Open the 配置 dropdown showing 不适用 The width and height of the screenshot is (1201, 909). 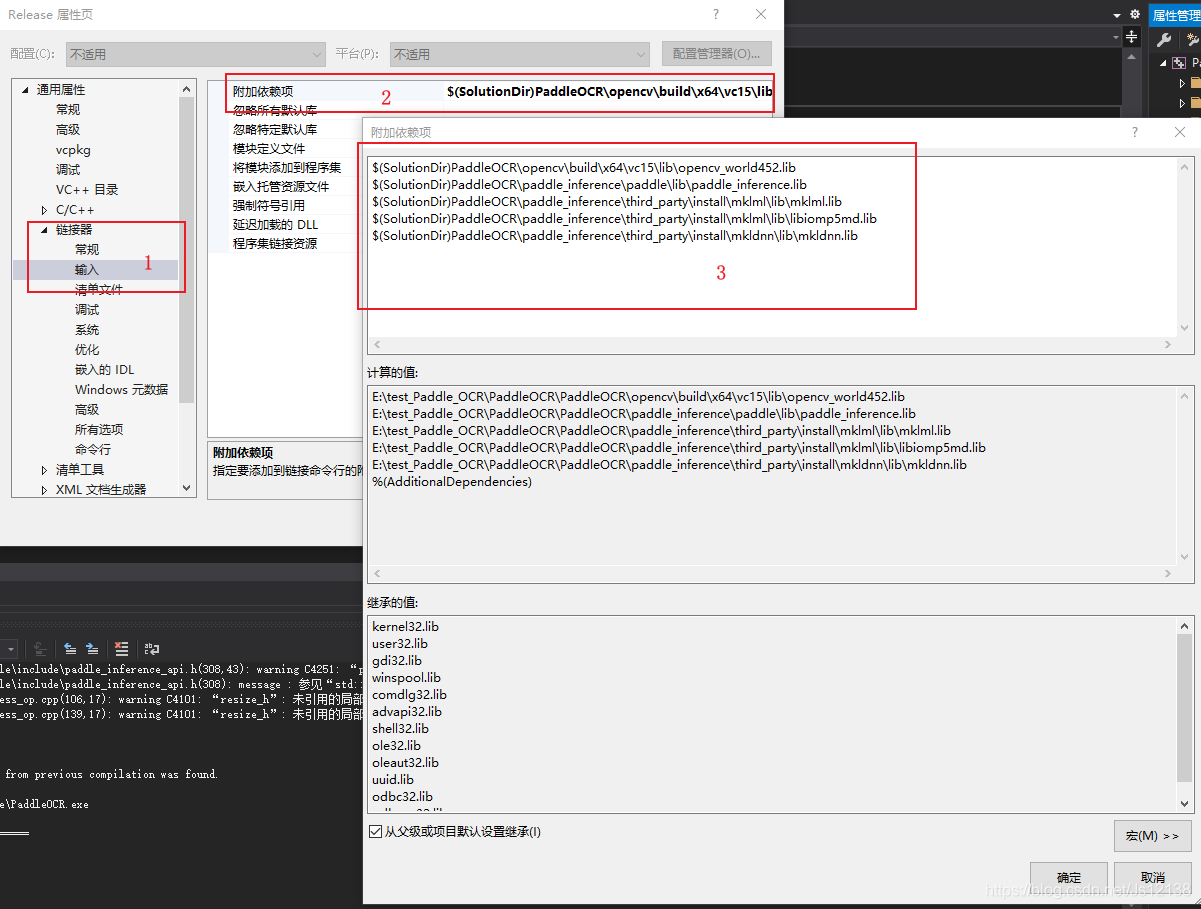tap(196, 54)
